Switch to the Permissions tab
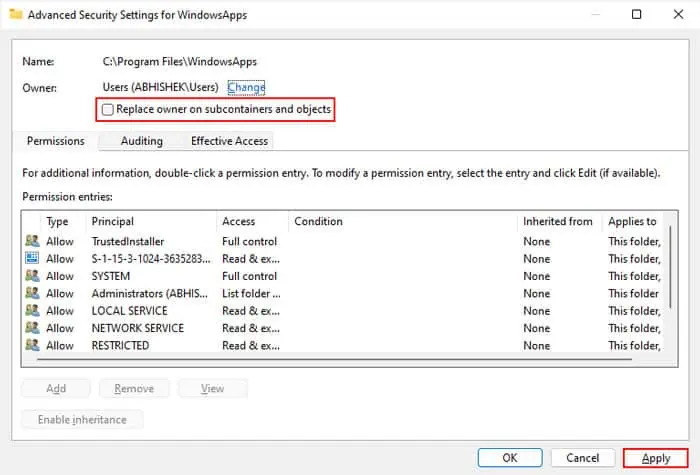The height and width of the screenshot is (475, 700). (x=56, y=141)
